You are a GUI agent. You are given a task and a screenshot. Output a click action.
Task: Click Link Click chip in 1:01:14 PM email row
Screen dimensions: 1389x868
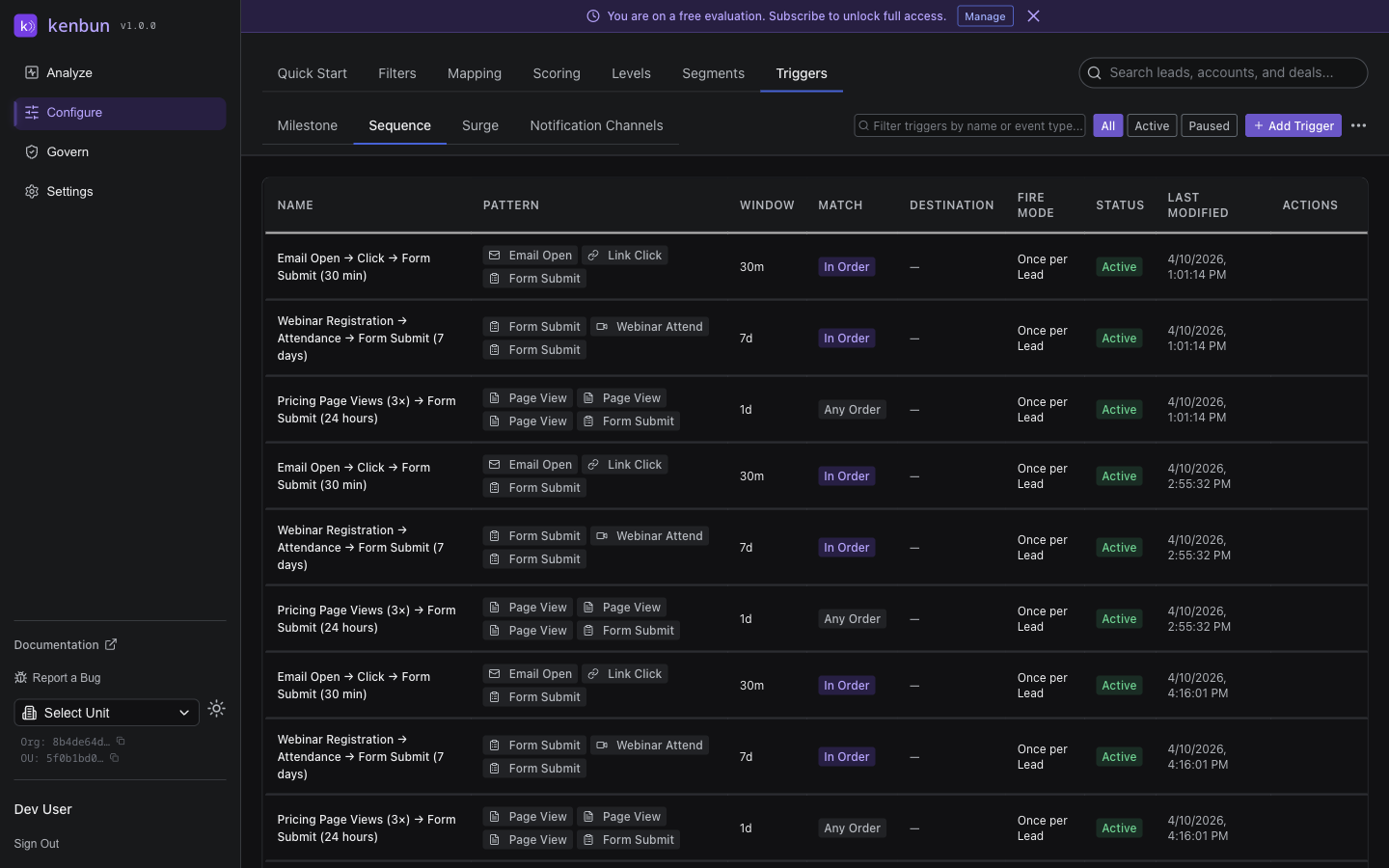625,256
